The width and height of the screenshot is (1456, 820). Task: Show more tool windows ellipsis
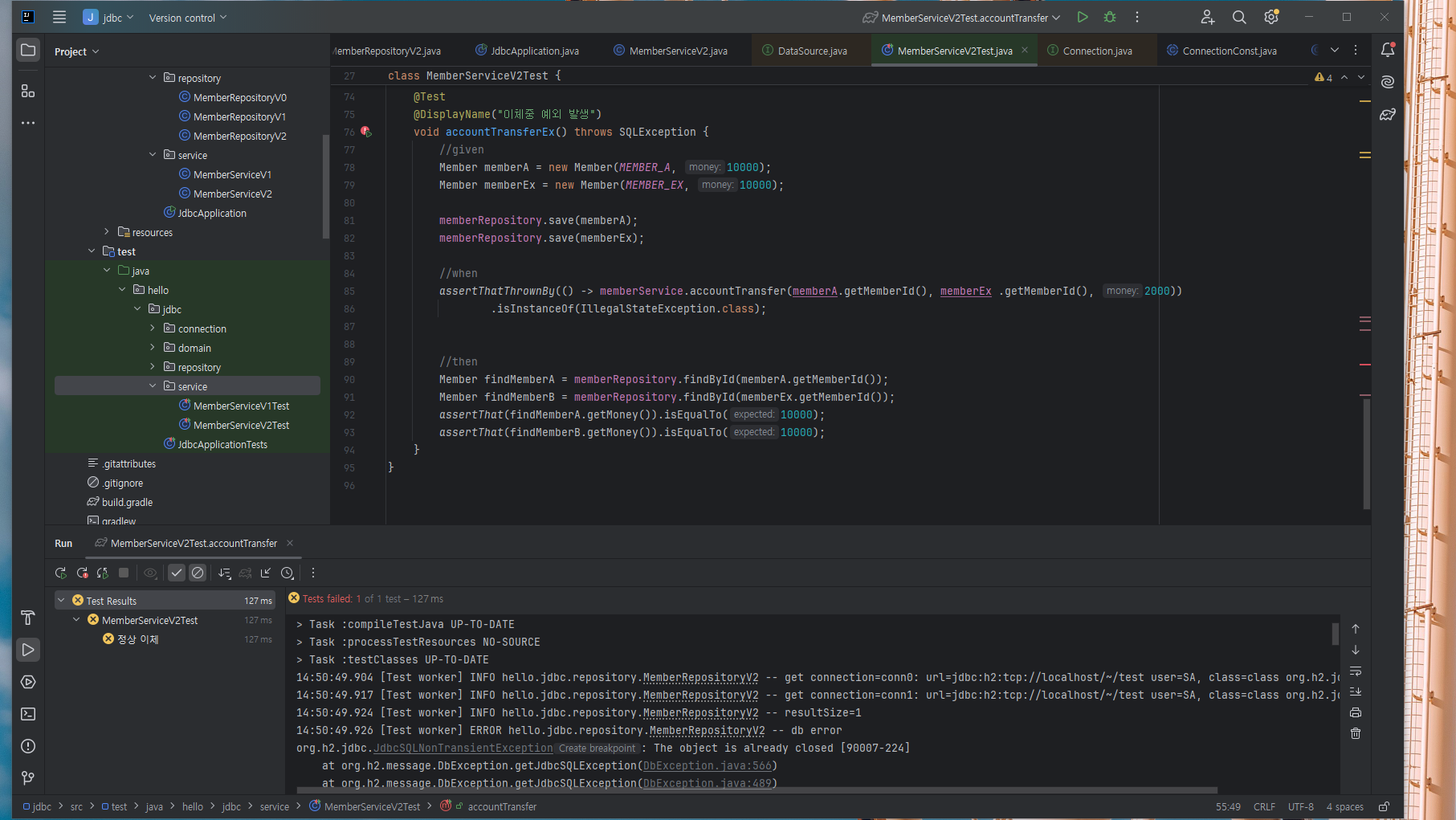coord(28,123)
